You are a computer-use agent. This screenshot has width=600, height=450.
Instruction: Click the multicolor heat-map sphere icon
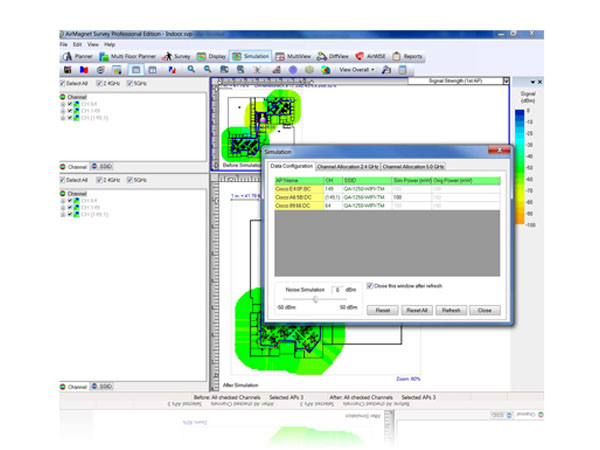[326, 70]
